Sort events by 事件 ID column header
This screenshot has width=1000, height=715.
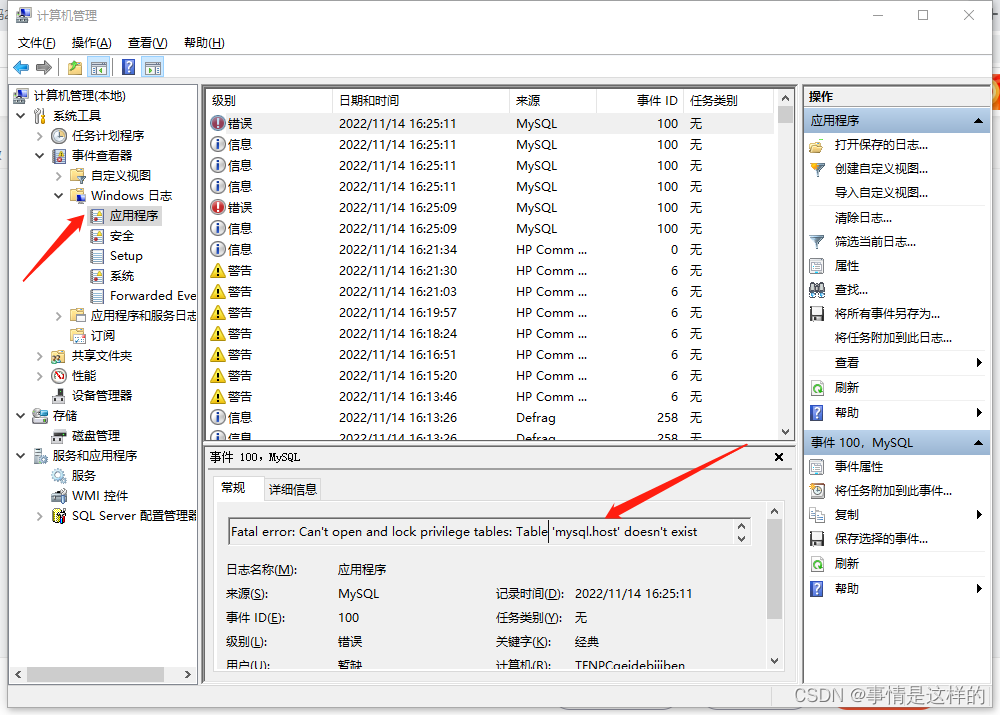(640, 100)
